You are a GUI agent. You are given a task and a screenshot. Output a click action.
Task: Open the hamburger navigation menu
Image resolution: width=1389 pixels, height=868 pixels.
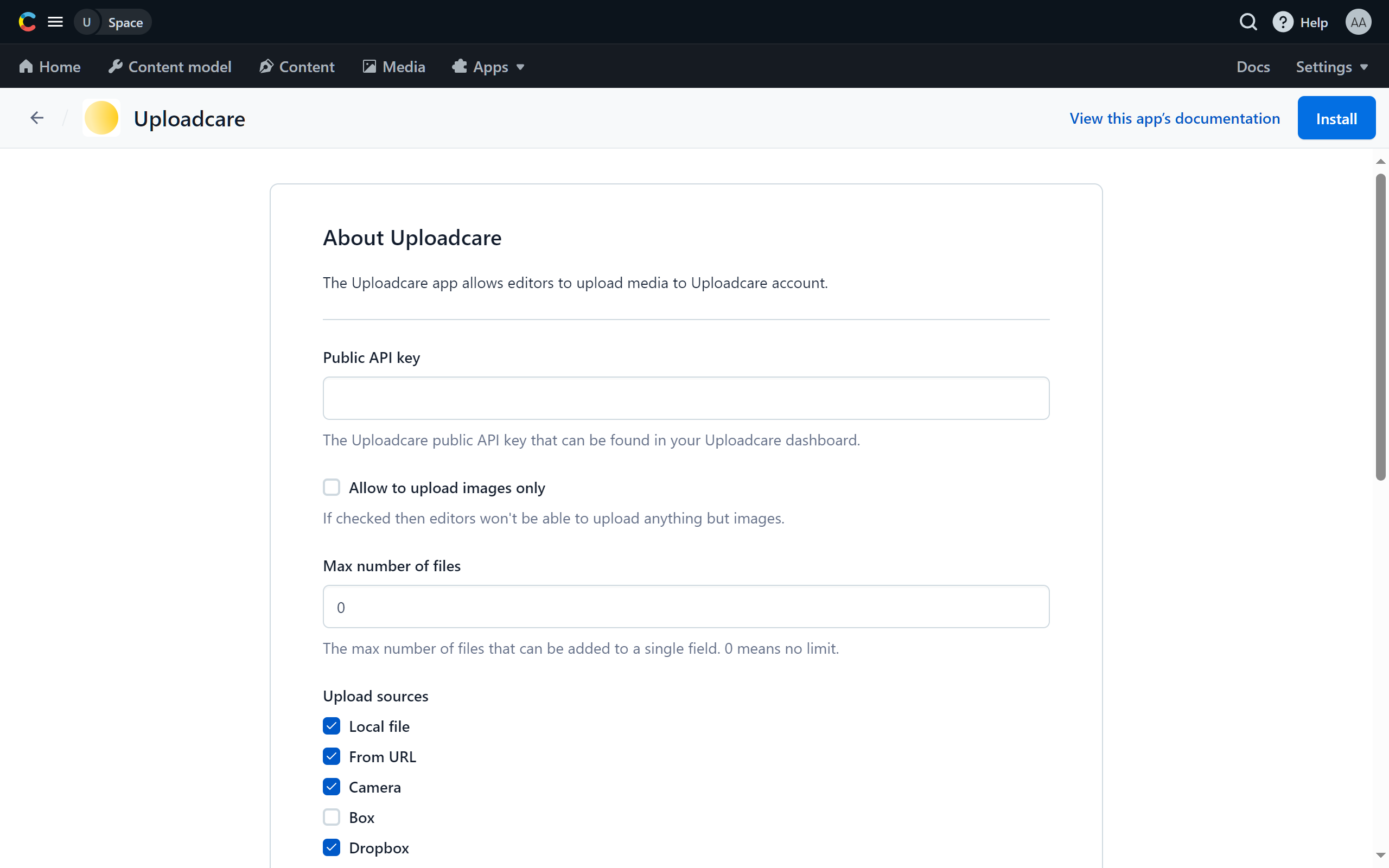click(x=55, y=21)
